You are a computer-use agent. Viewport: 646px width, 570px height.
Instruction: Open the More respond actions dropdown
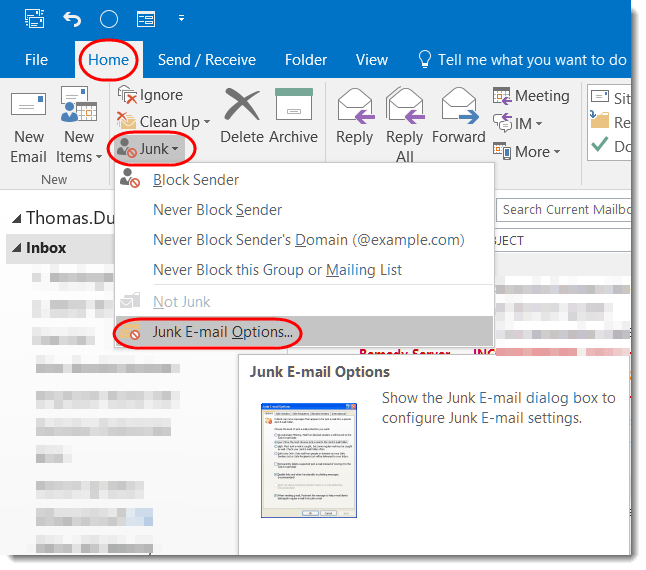tap(527, 152)
